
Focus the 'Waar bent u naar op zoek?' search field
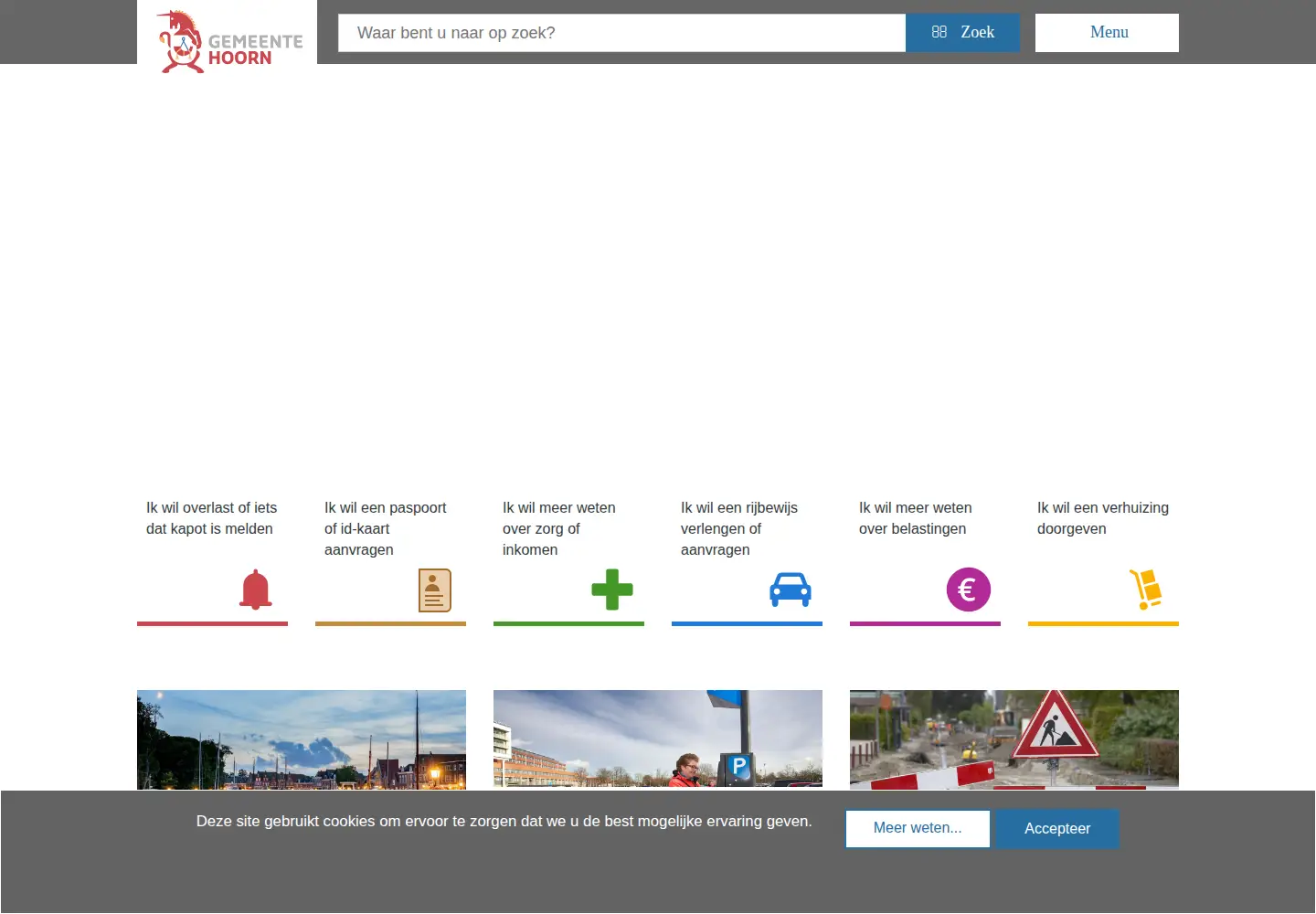click(621, 33)
